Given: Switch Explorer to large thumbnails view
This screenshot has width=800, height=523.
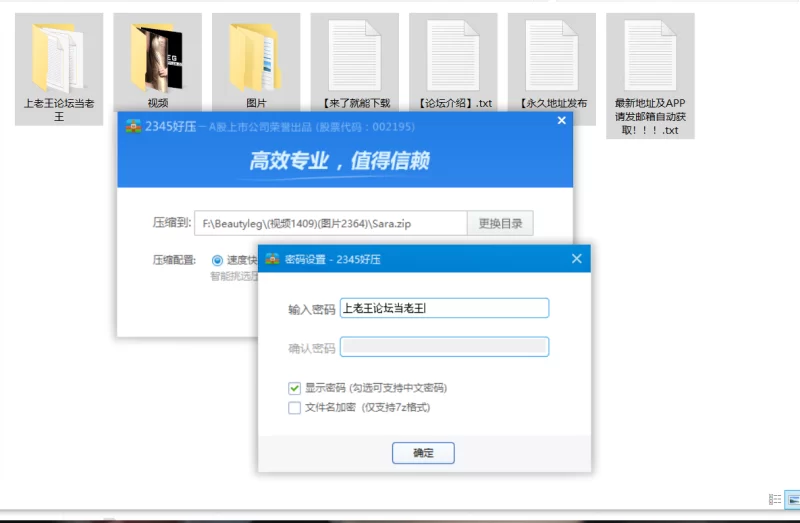Looking at the screenshot, I should click(793, 500).
